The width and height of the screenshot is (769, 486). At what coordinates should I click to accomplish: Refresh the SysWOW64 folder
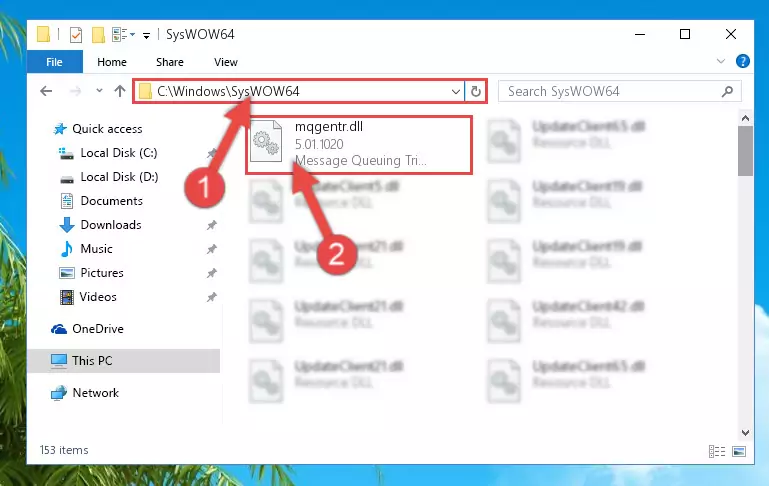[476, 92]
